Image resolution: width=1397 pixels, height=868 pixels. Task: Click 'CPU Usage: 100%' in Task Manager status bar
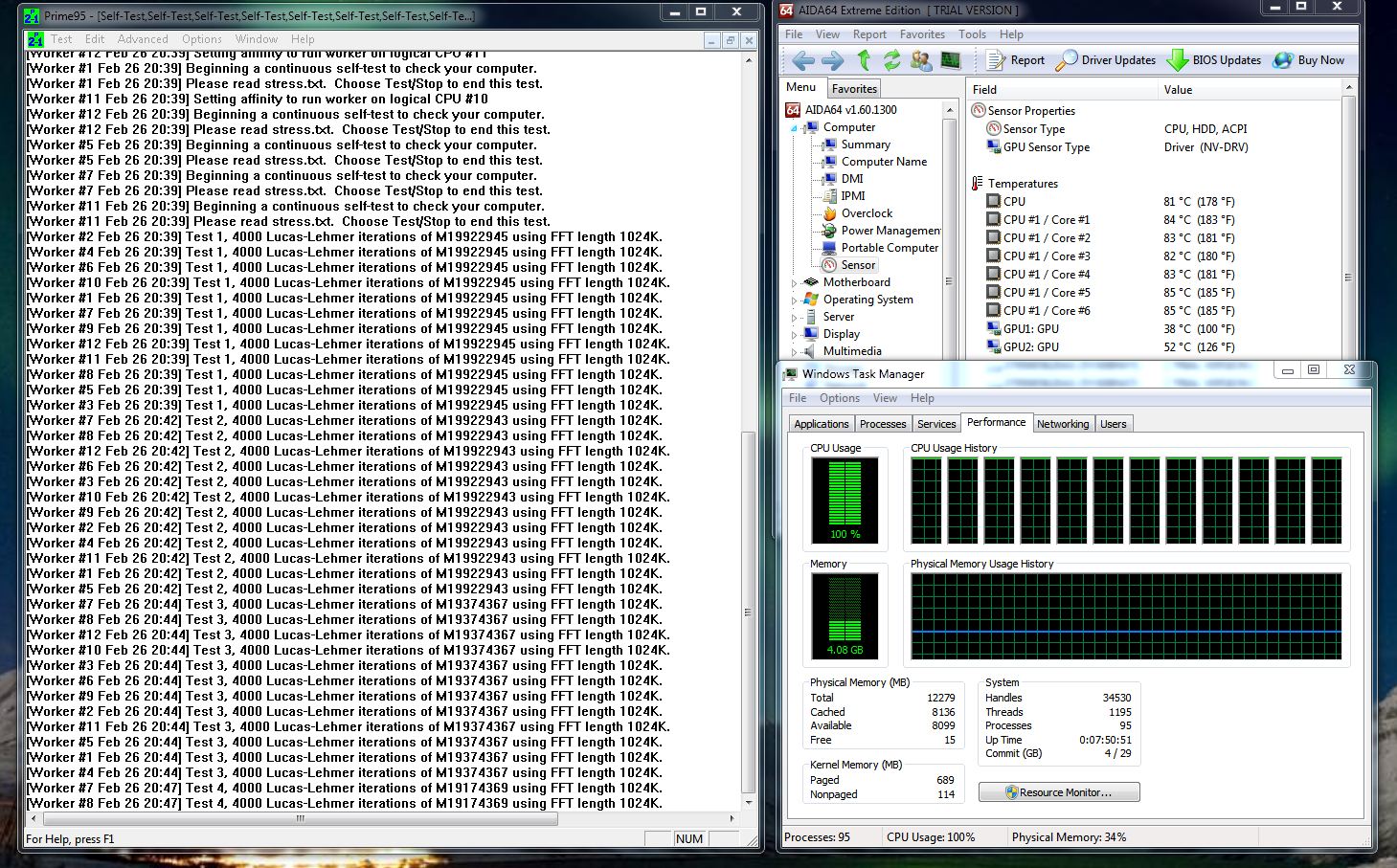point(931,837)
